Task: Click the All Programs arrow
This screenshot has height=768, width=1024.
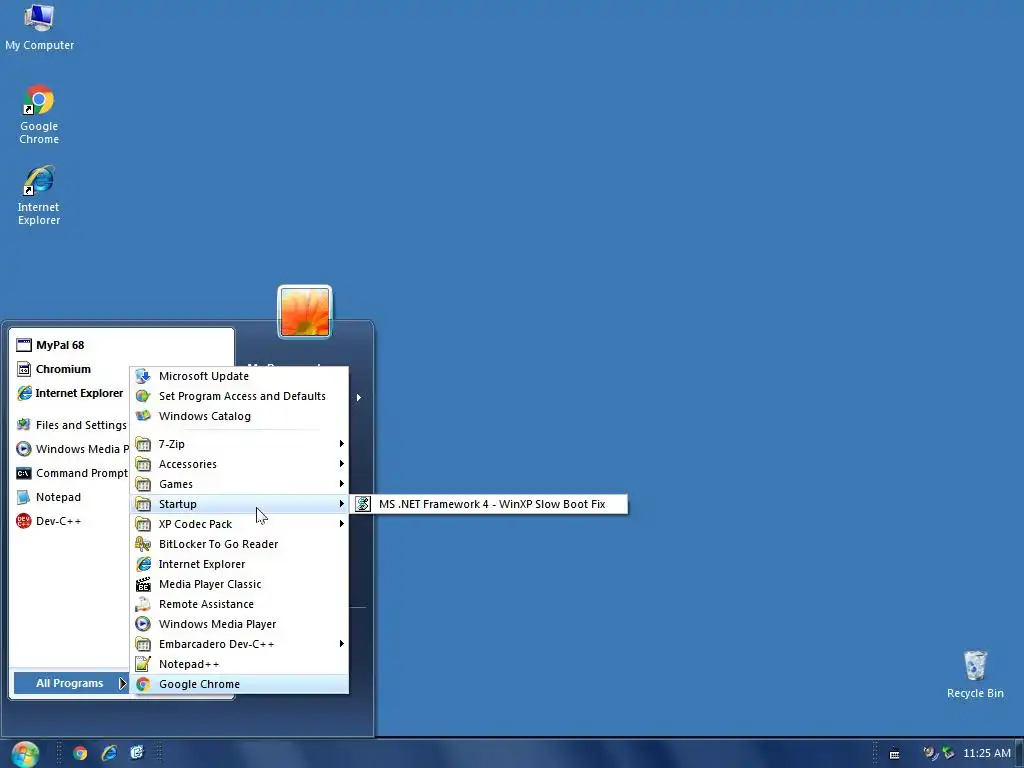Action: pos(122,683)
